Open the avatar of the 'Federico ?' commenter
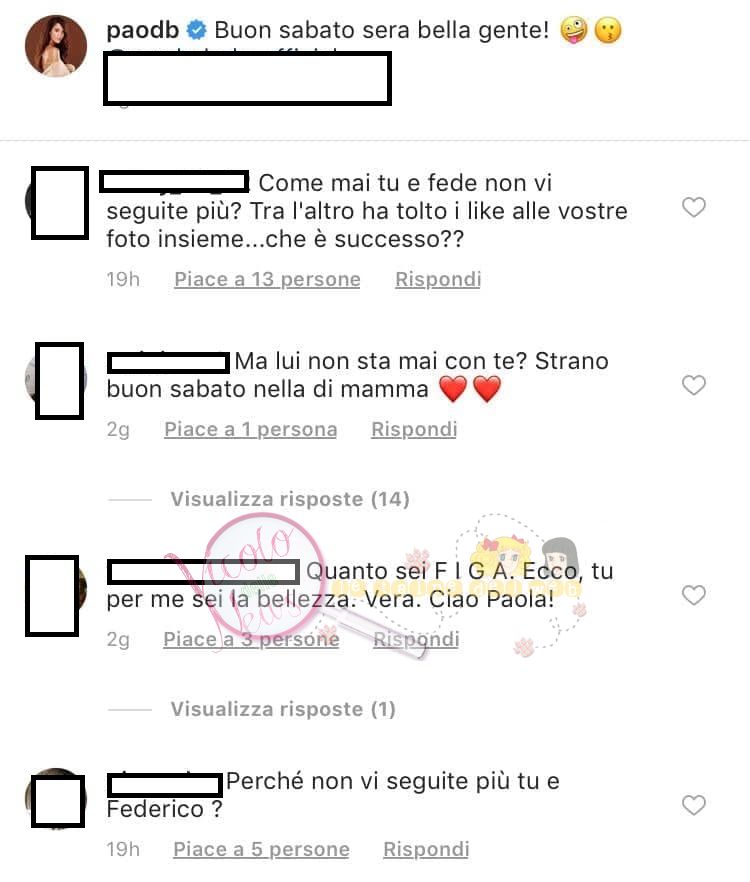This screenshot has height=882, width=750. click(56, 799)
